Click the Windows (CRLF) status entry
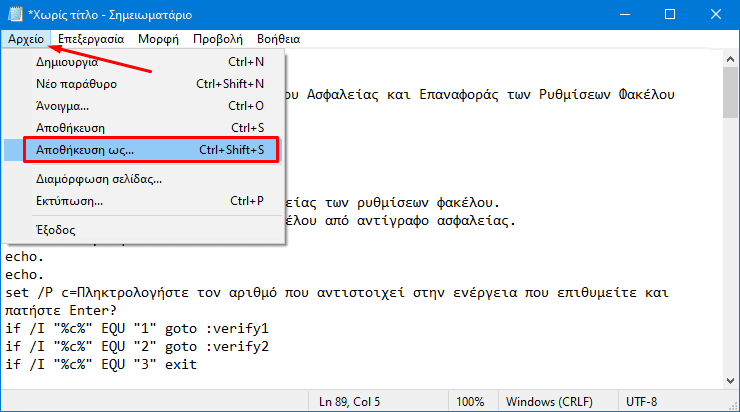This screenshot has height=412, width=740. [x=549, y=402]
